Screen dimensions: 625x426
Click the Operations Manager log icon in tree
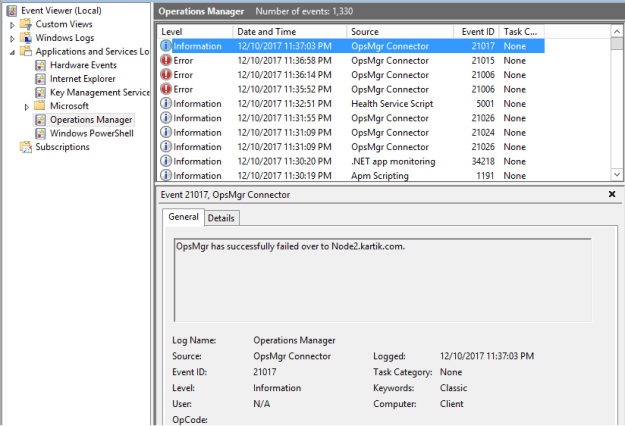tap(40, 120)
